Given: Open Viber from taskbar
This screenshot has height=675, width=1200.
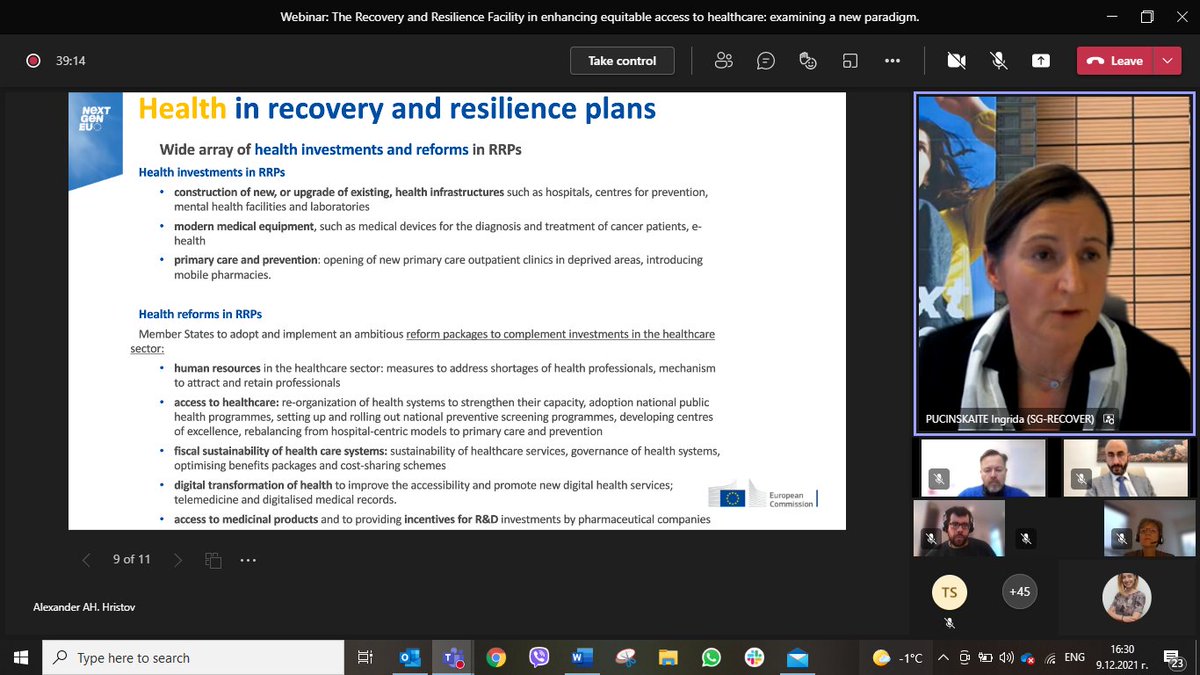Looking at the screenshot, I should (539, 657).
